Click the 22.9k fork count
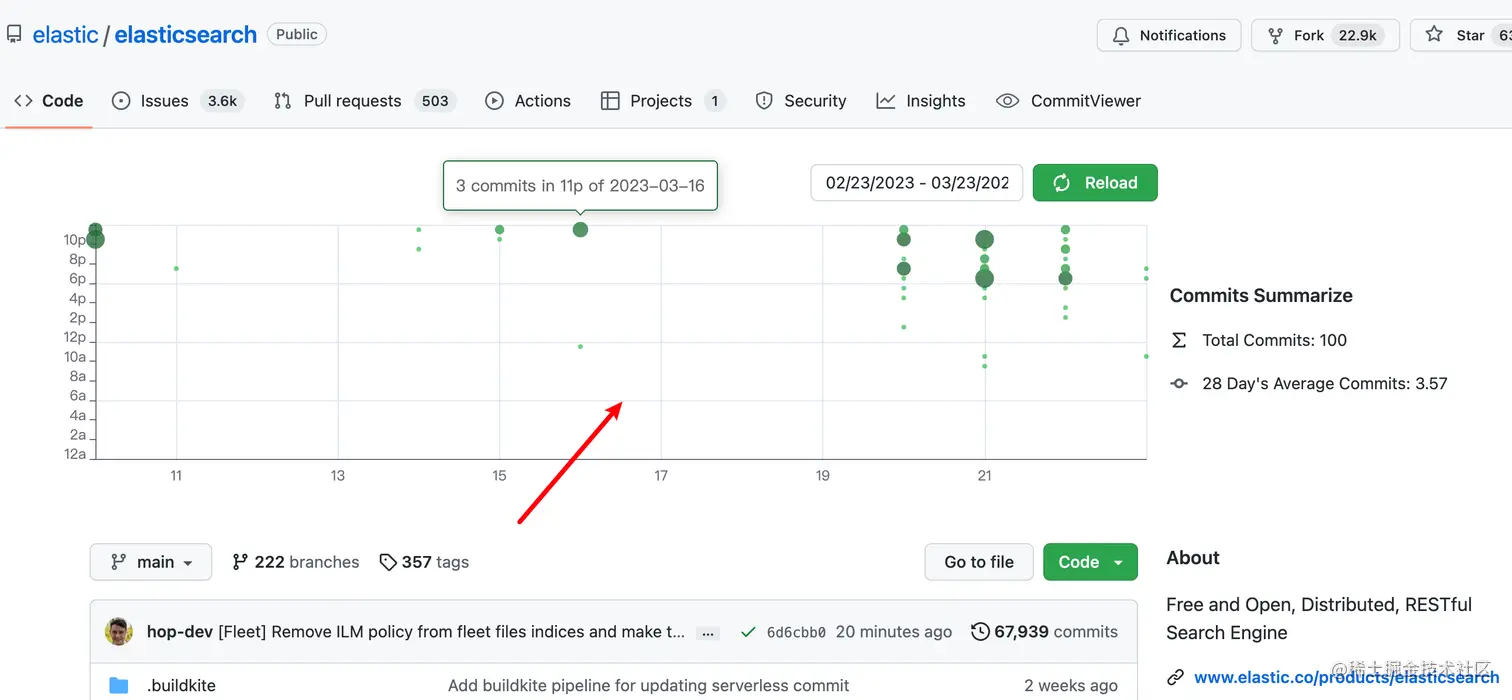 pos(1358,35)
